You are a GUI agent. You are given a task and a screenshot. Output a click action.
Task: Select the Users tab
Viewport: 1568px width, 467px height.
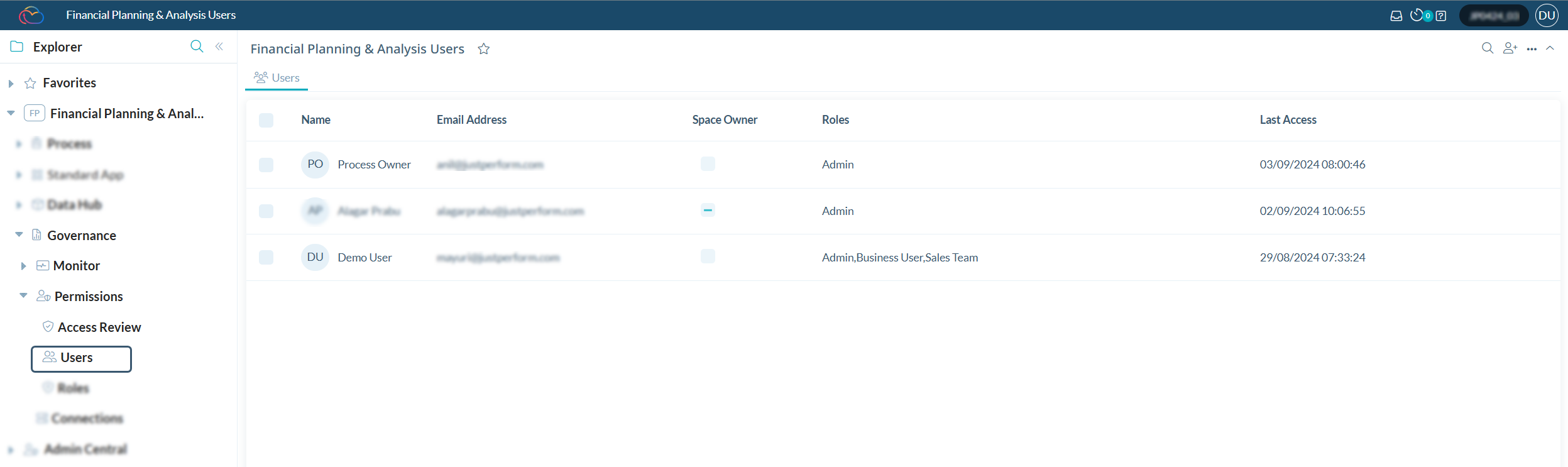277,78
